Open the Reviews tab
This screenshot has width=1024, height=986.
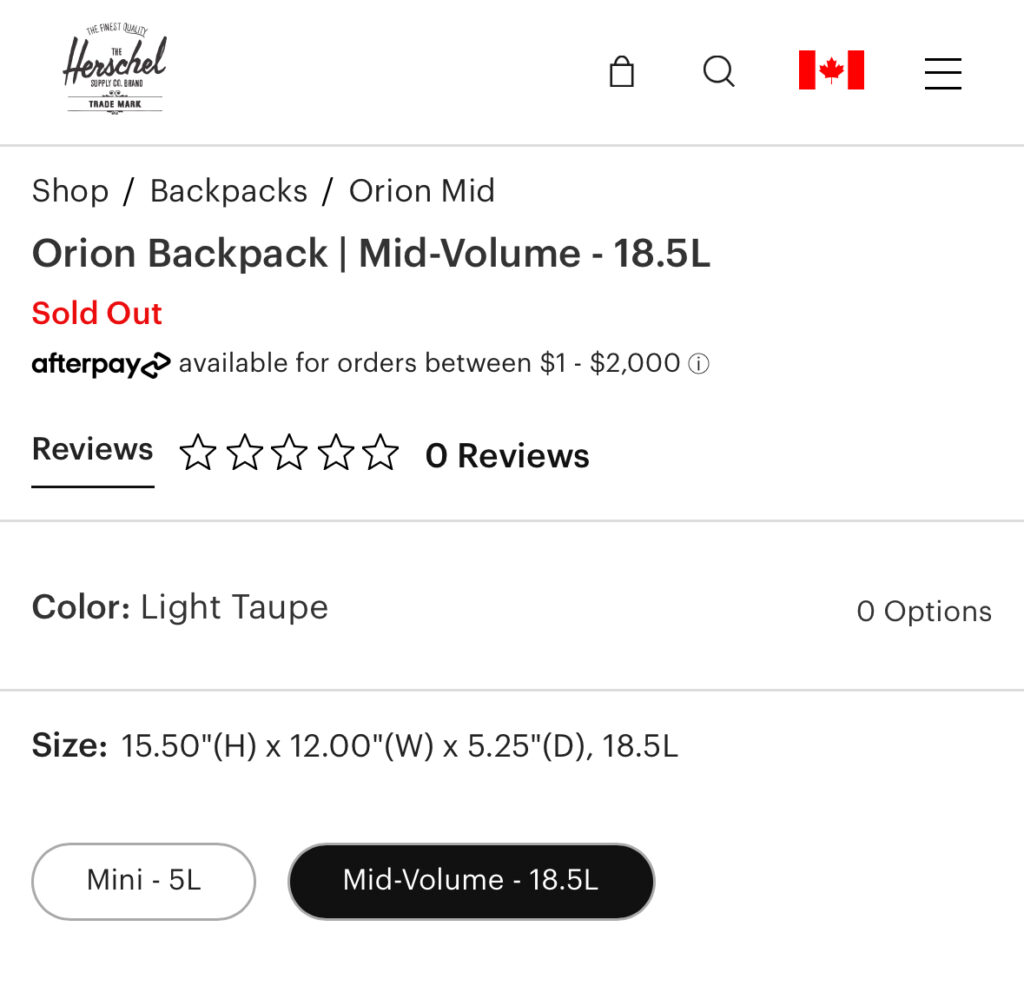92,450
